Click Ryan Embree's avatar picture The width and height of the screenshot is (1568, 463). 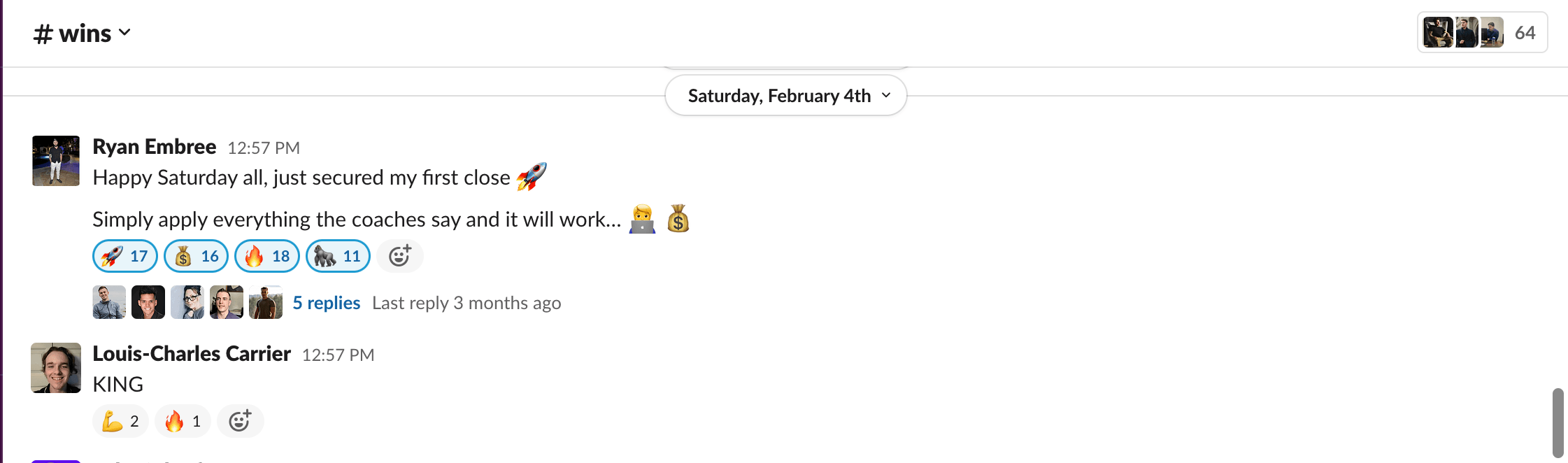[56, 161]
